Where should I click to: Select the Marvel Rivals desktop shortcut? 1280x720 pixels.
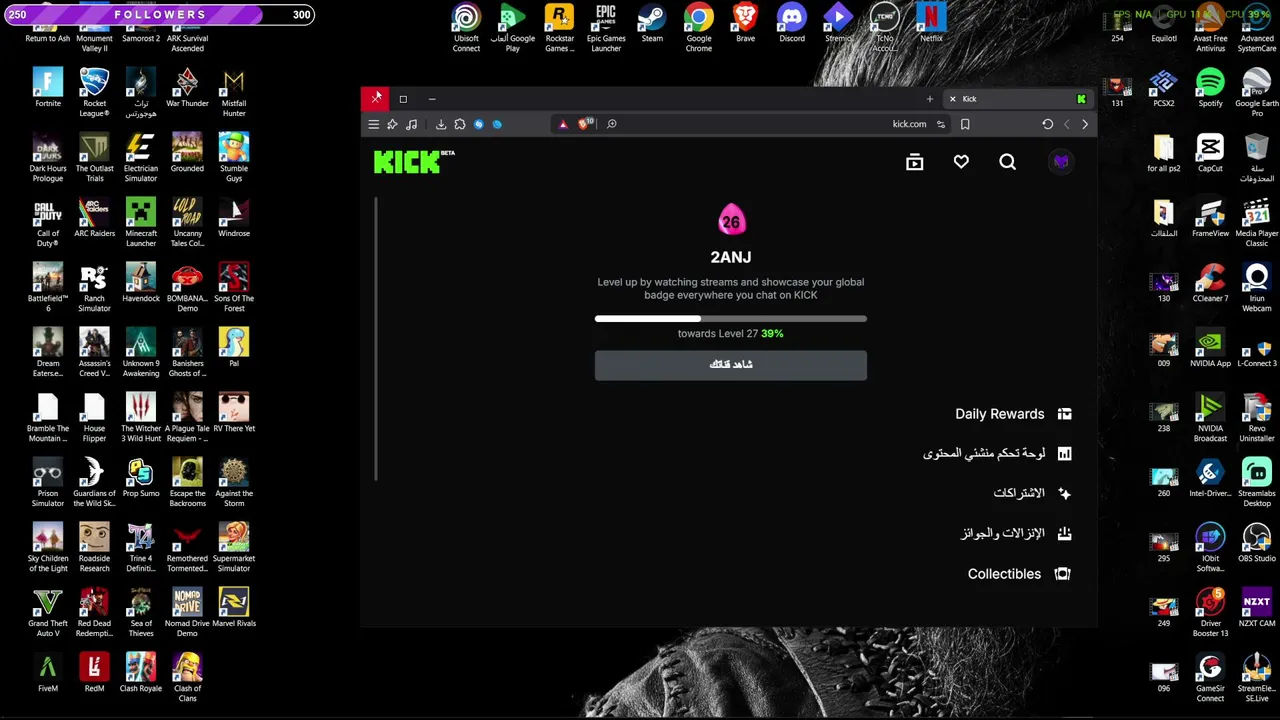point(234,608)
